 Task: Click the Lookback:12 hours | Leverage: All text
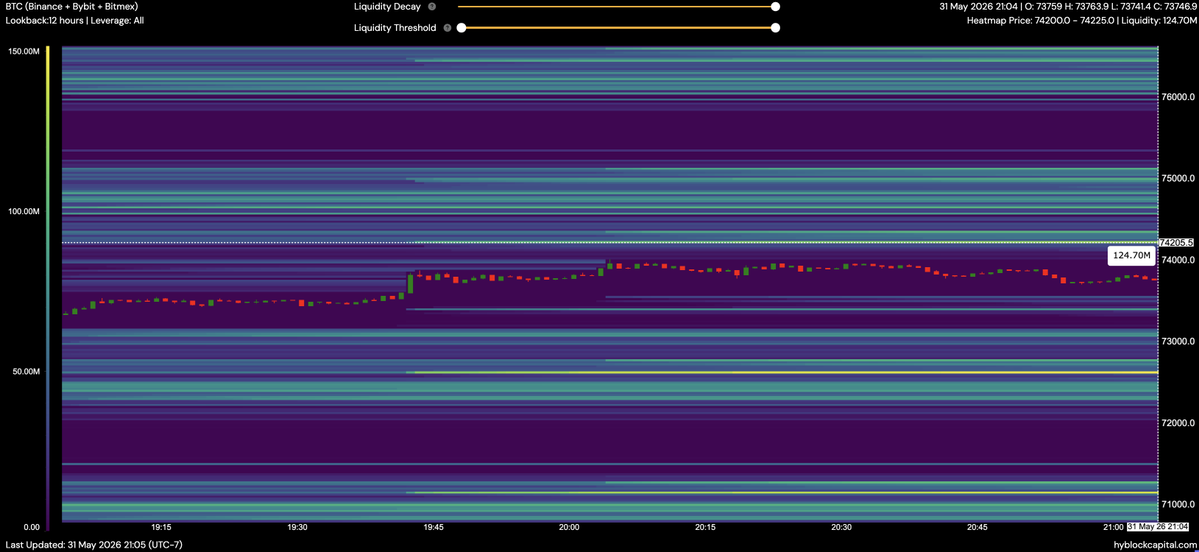point(73,21)
